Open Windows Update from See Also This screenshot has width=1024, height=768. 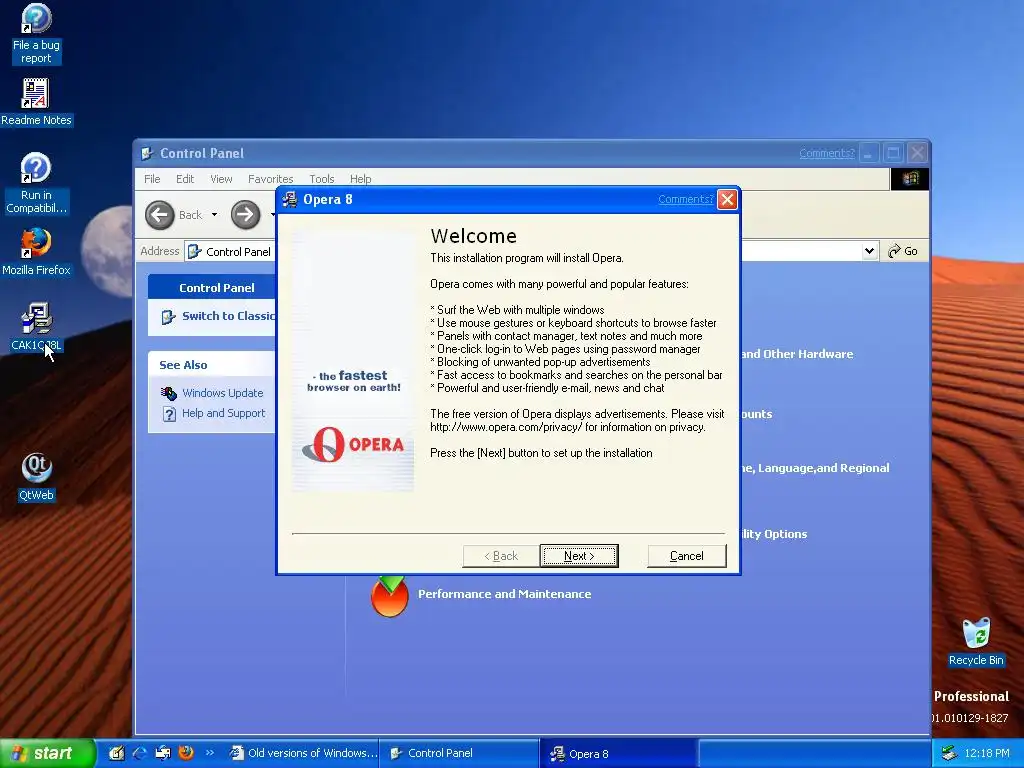tap(223, 393)
